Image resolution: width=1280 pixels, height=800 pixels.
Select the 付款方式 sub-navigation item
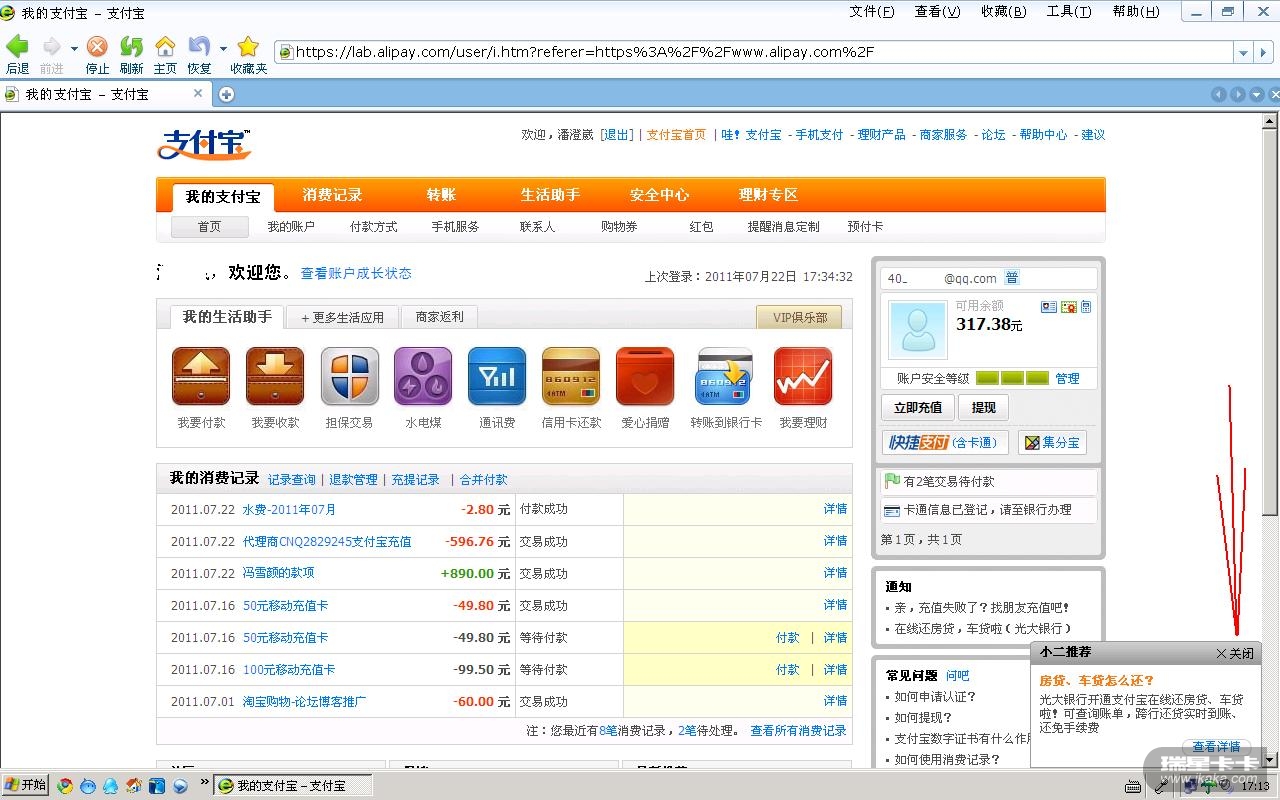click(x=374, y=227)
